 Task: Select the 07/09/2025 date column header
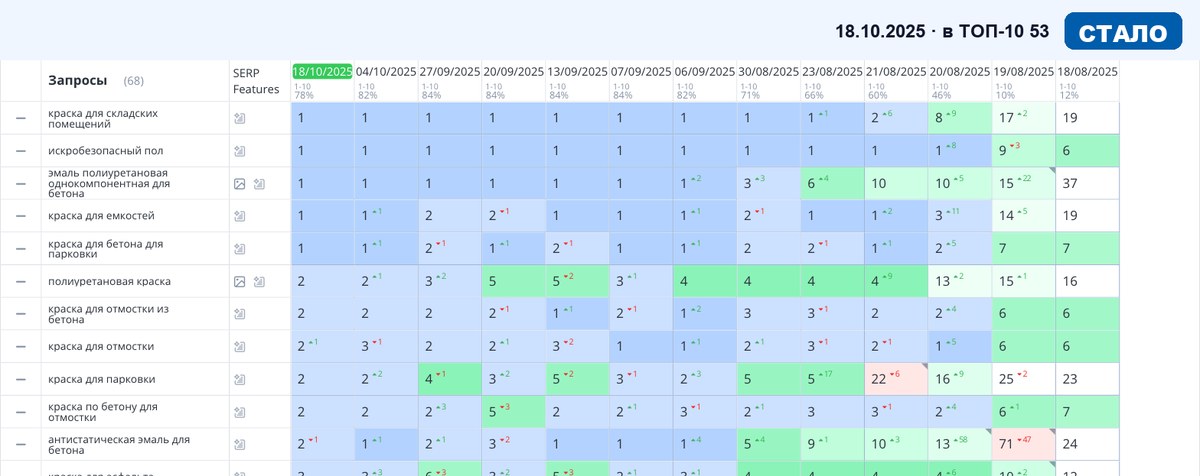(x=641, y=71)
